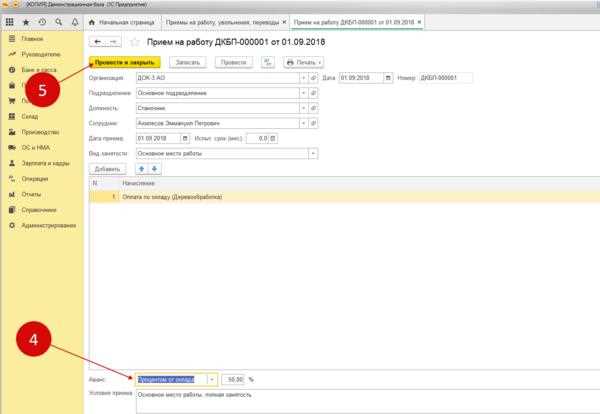Open the ОС и НМА section
This screenshot has width=600, height=414.
coord(36,148)
